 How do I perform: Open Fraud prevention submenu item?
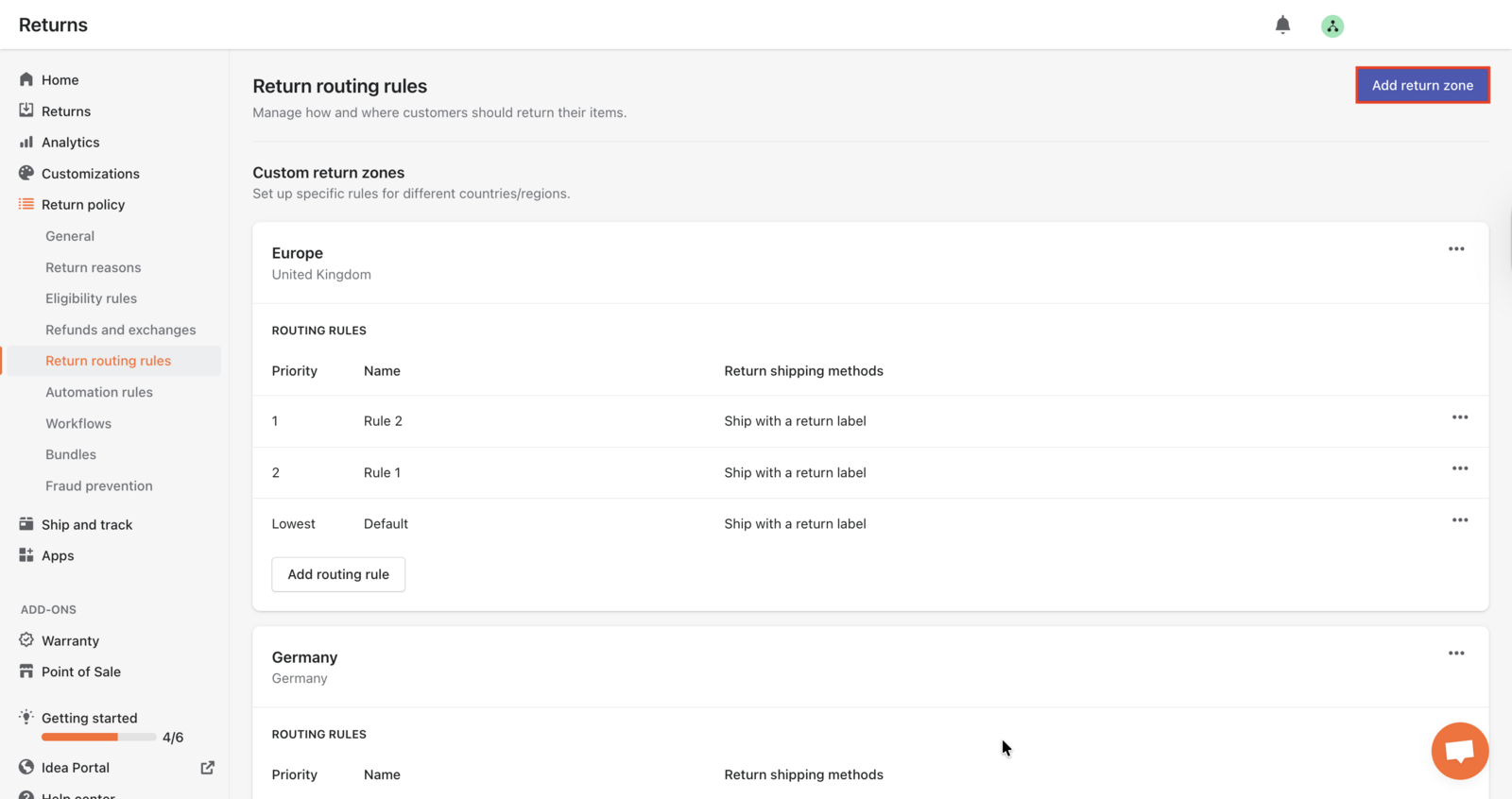99,485
